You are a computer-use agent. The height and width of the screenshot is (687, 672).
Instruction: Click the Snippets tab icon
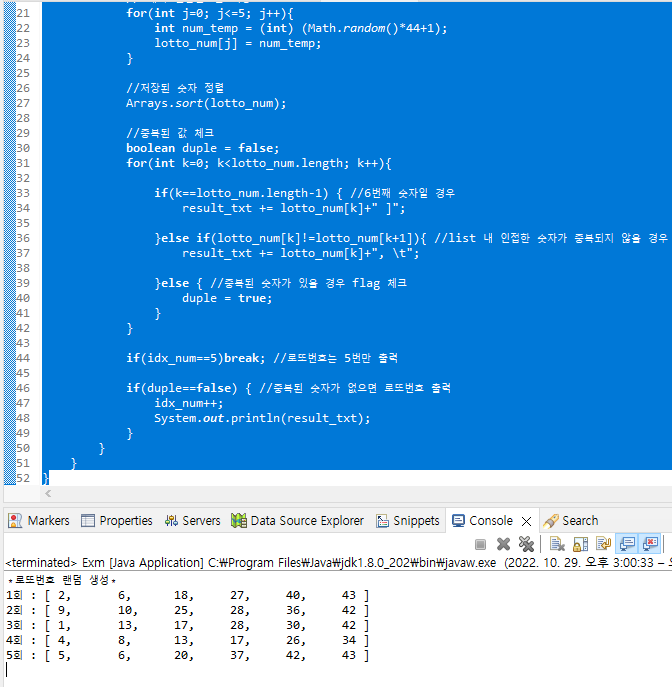[x=382, y=521]
